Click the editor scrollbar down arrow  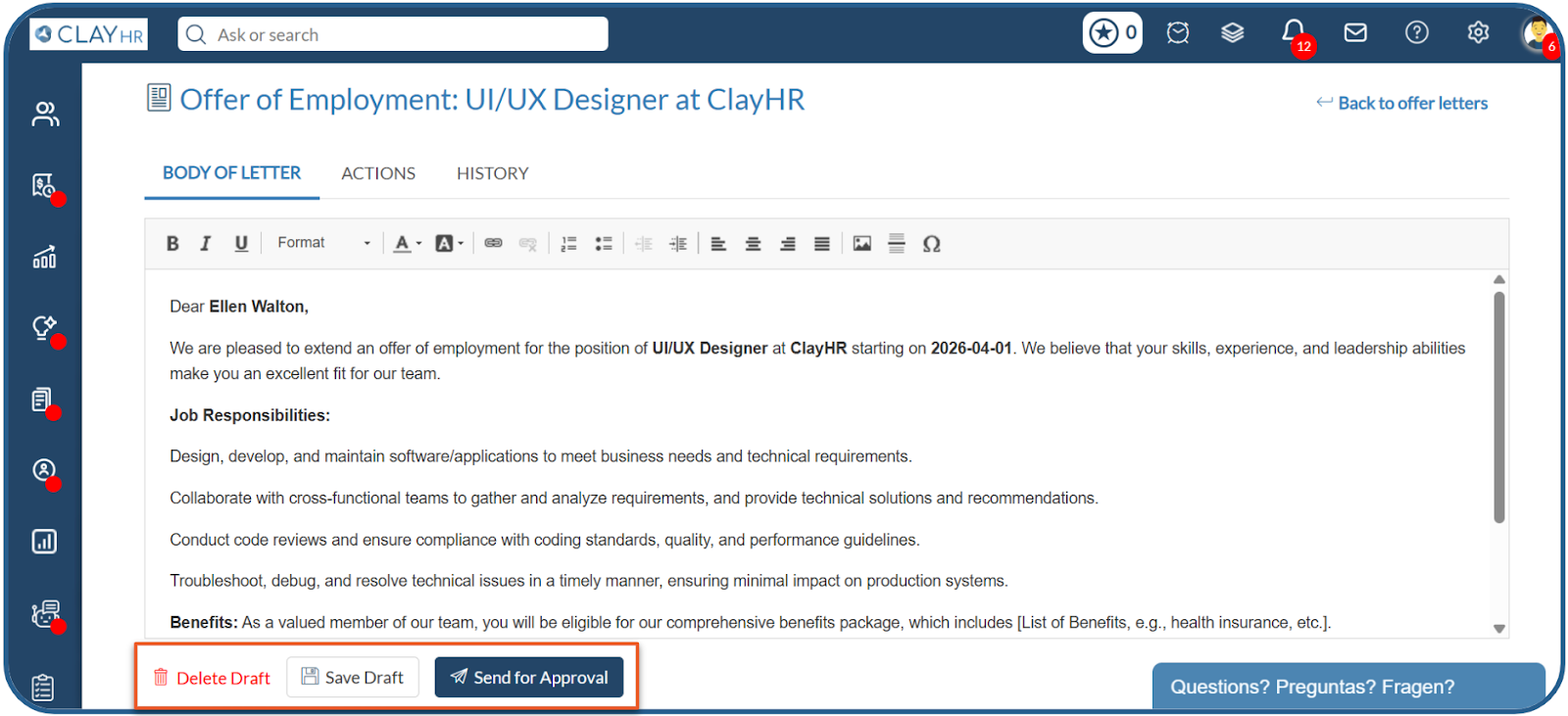pos(1499,629)
